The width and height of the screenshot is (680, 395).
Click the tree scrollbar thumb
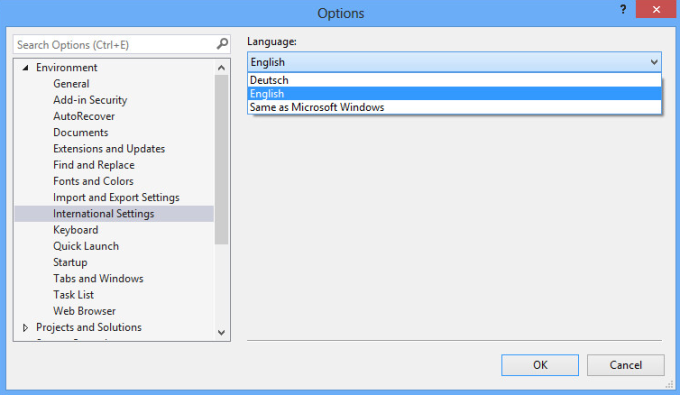click(221, 160)
